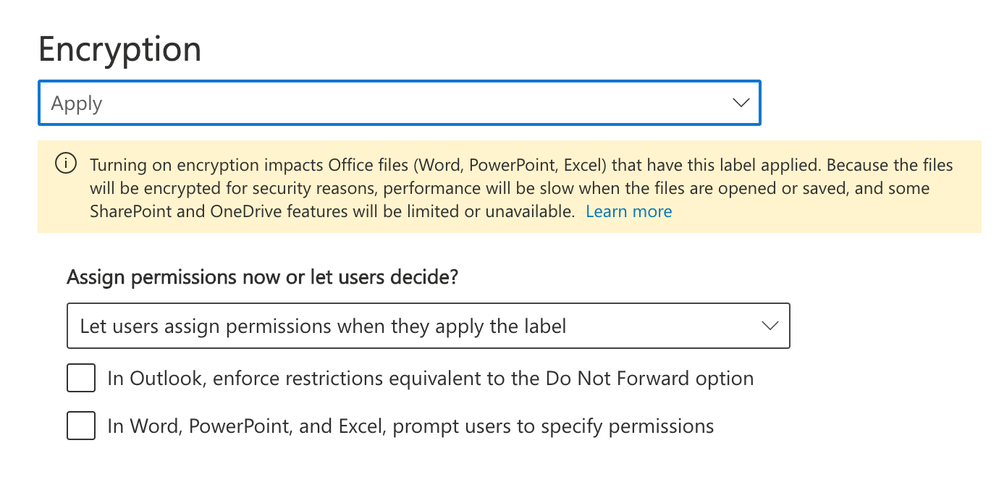Image resolution: width=999 pixels, height=482 pixels.
Task: Check the Word, PowerPoint, and Excel prompt box
Action: (x=81, y=426)
